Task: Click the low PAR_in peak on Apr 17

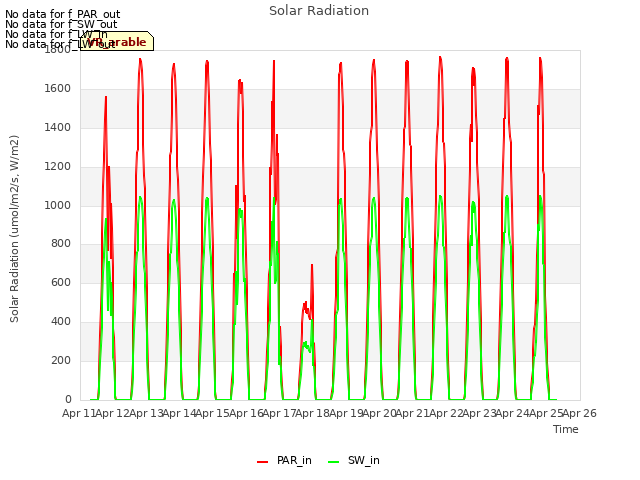Action: 312,265
